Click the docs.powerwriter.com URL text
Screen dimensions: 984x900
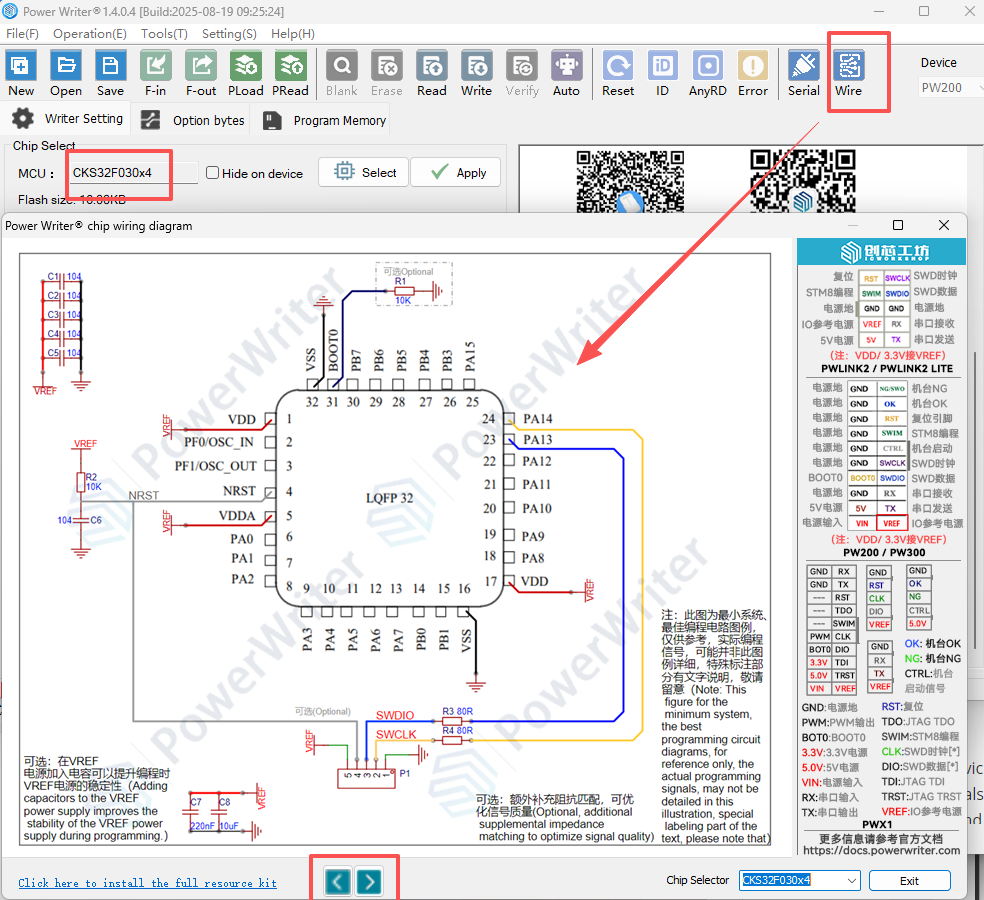click(x=882, y=850)
